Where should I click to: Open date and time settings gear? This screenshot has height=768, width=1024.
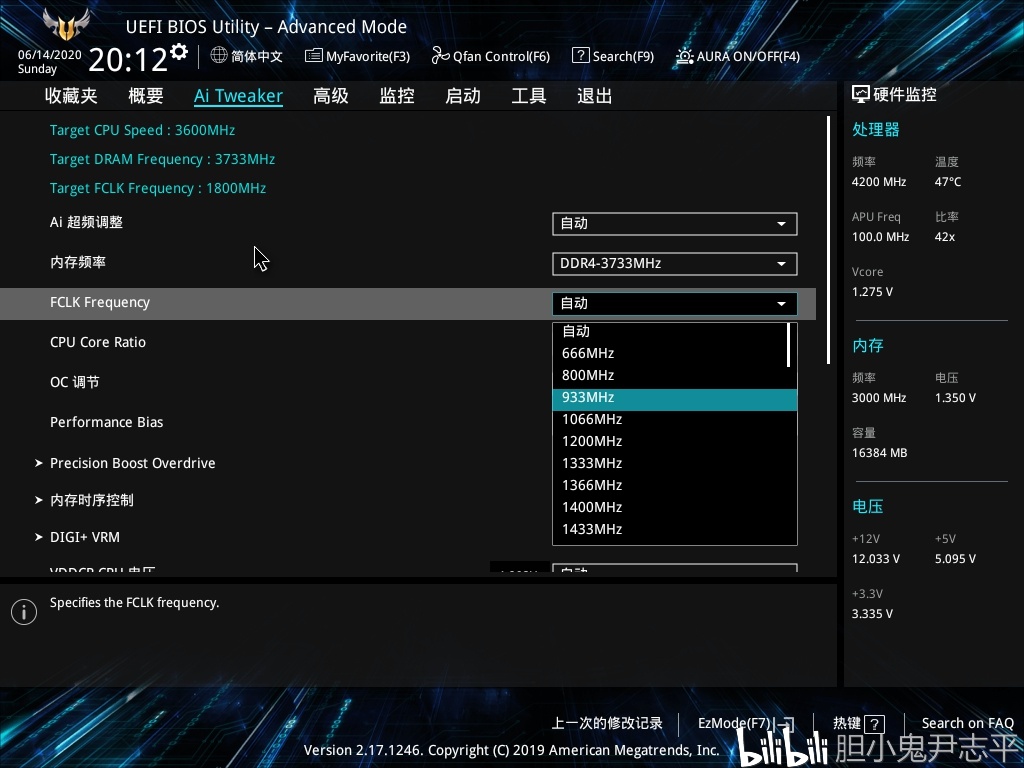[179, 52]
